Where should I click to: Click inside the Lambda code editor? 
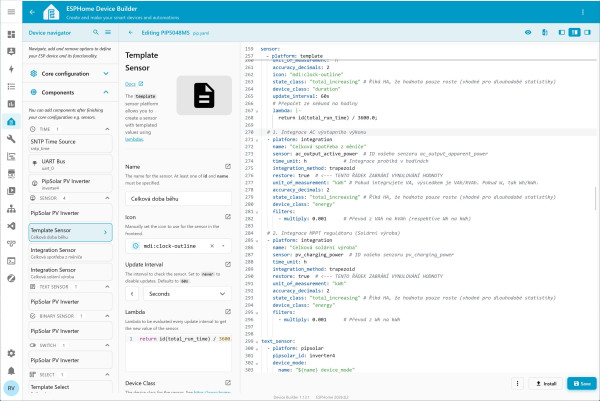pyautogui.click(x=178, y=352)
